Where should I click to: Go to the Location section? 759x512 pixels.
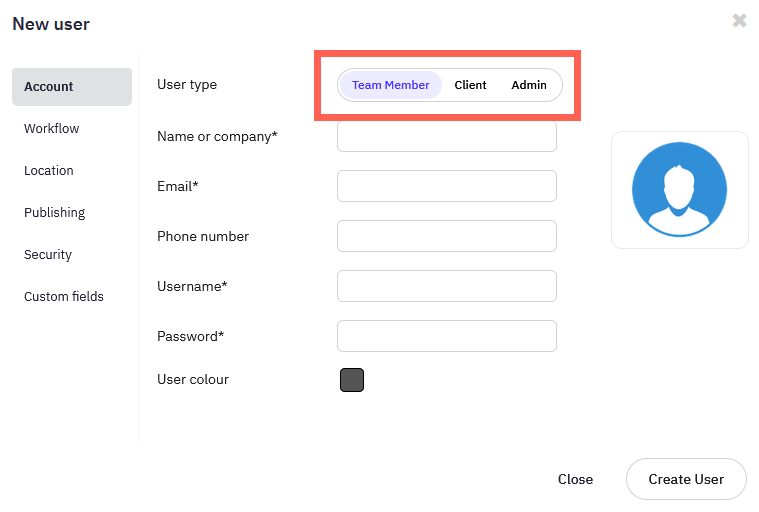pos(48,171)
